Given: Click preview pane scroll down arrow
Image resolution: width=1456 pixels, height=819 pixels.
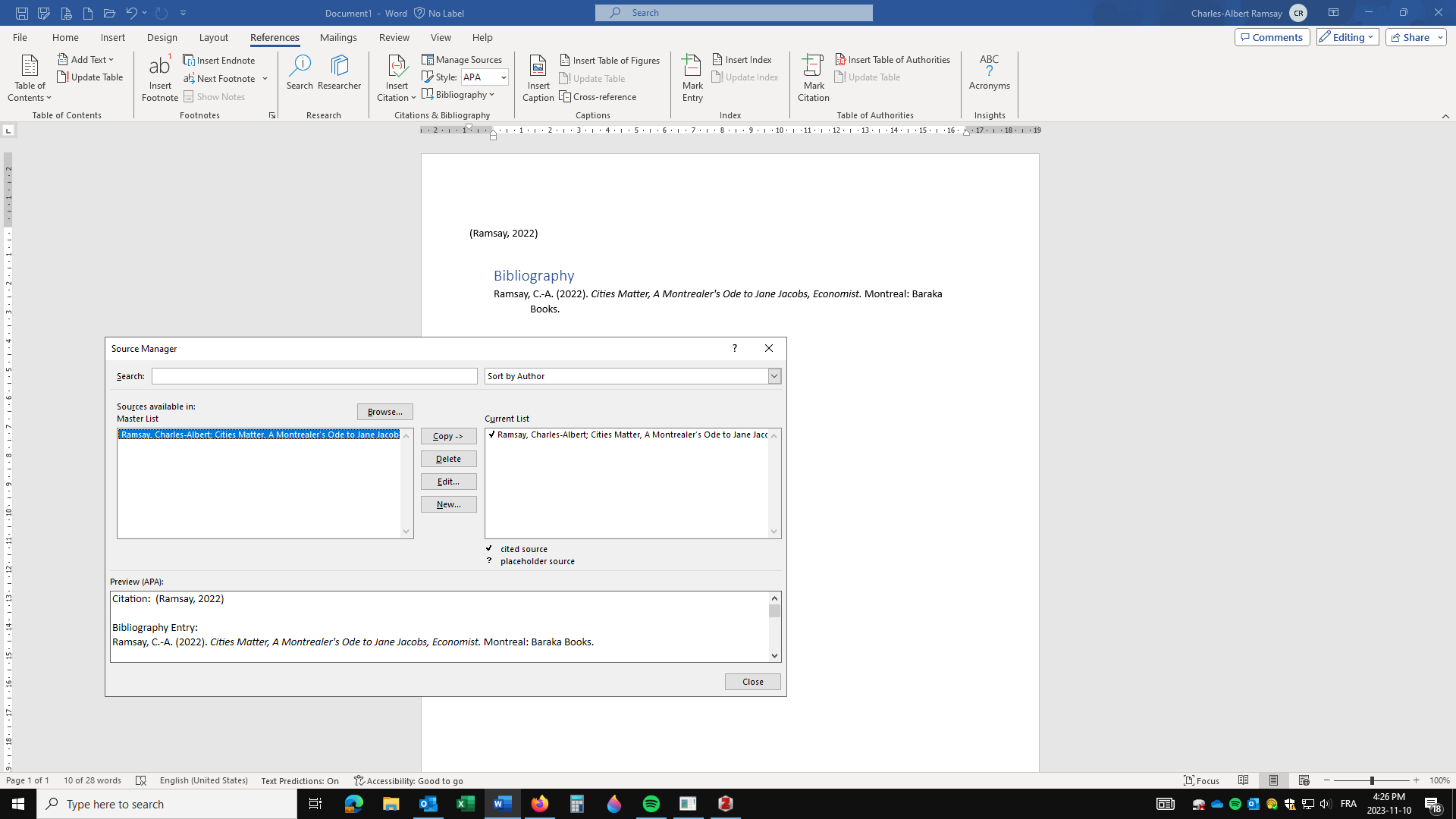Looking at the screenshot, I should [x=774, y=656].
